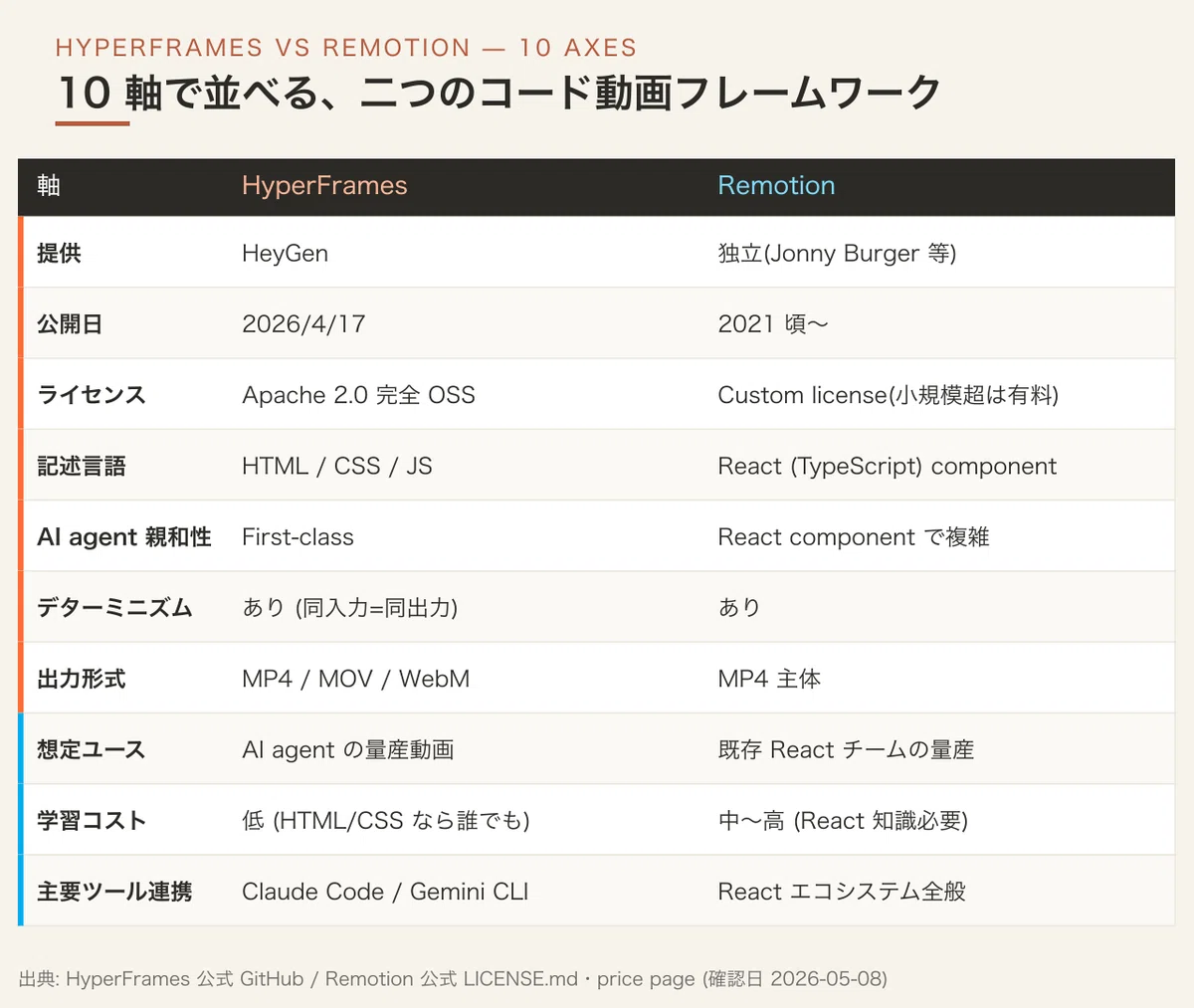Click the 'Remotion' column header
Image resolution: width=1194 pixels, height=1008 pixels.
[x=776, y=185]
